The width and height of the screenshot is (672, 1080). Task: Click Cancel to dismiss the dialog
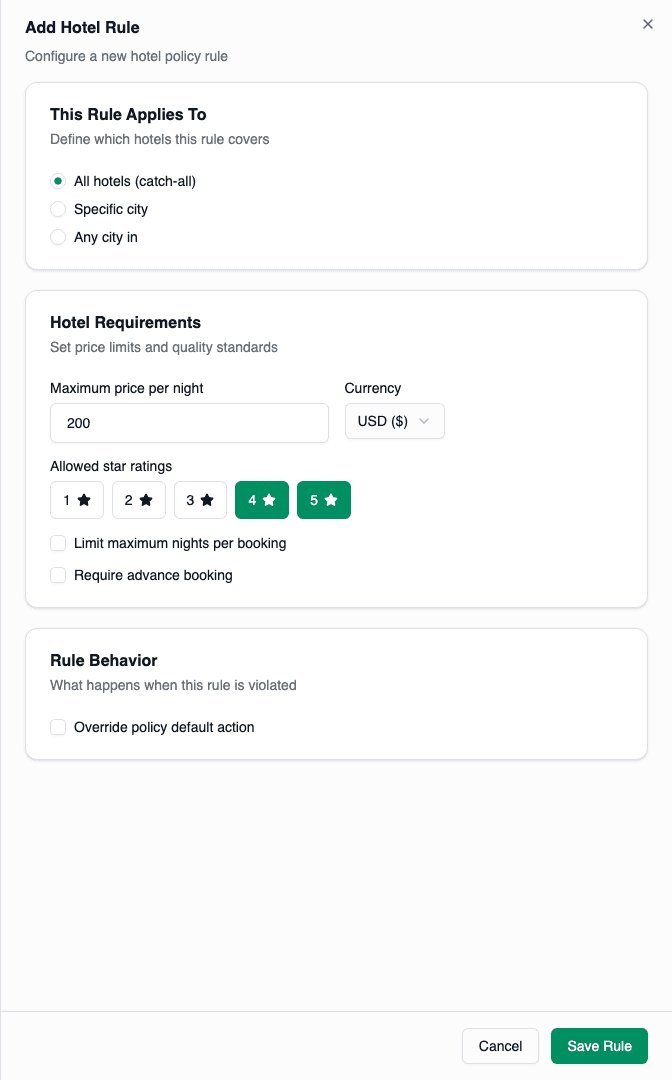pyautogui.click(x=500, y=1045)
